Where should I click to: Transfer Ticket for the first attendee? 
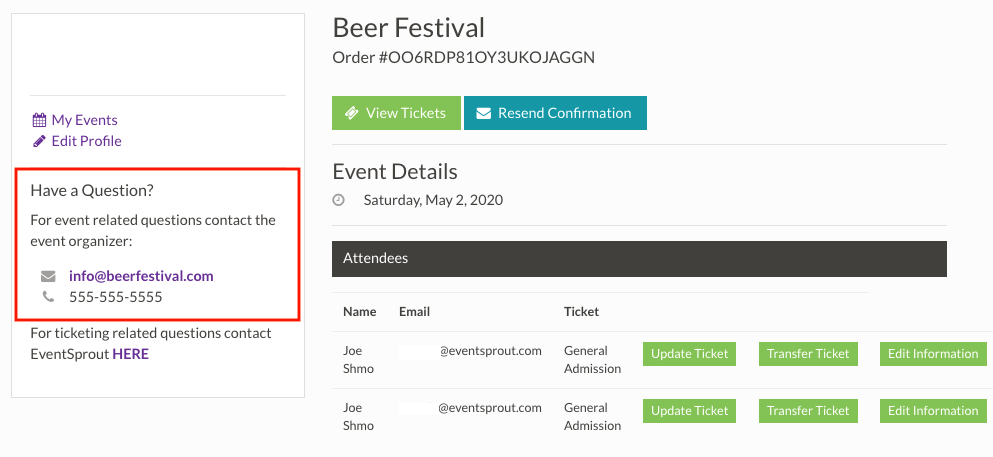pos(808,354)
